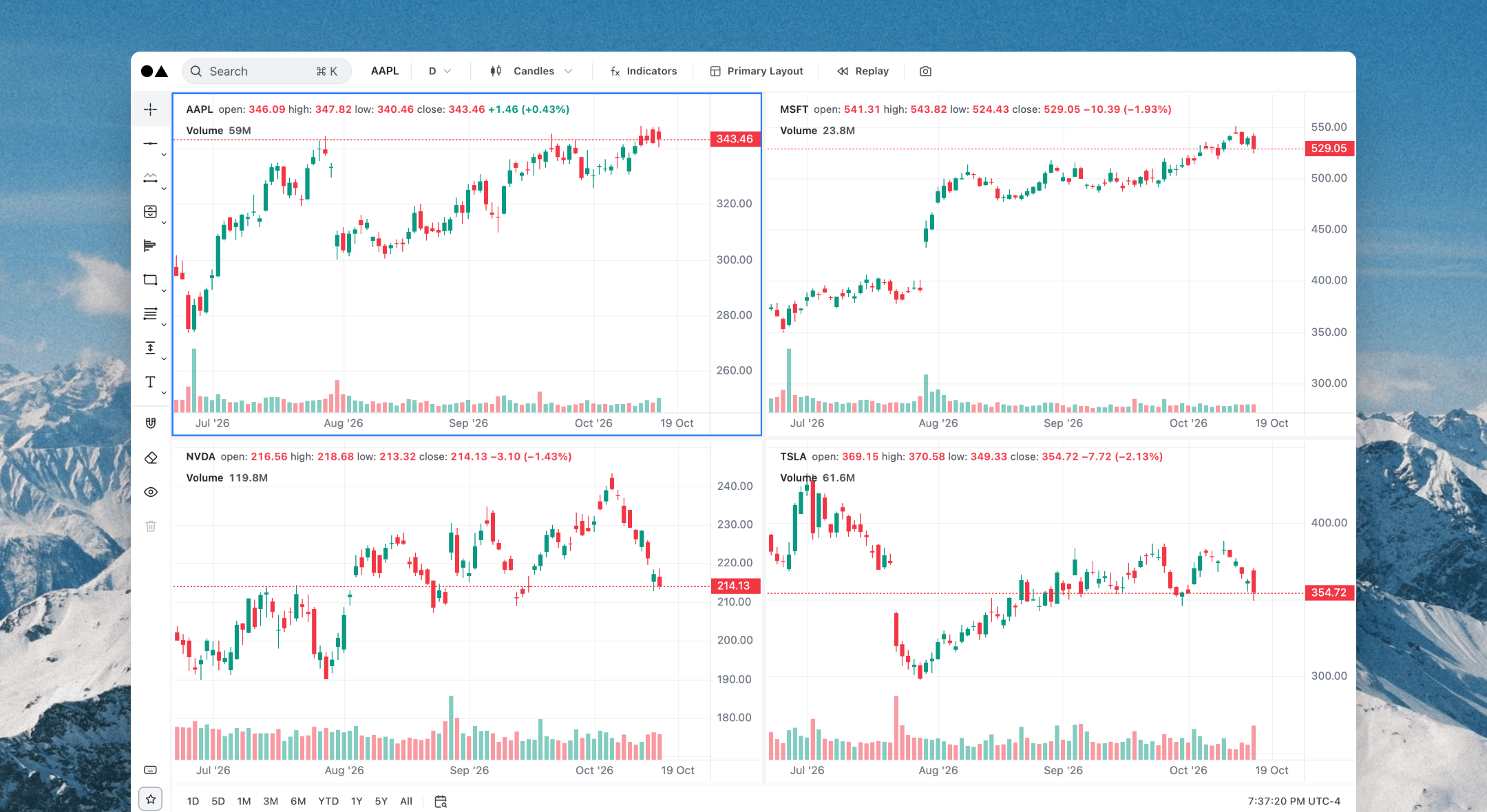Select the 5Y time range
The height and width of the screenshot is (812, 1487).
point(381,801)
